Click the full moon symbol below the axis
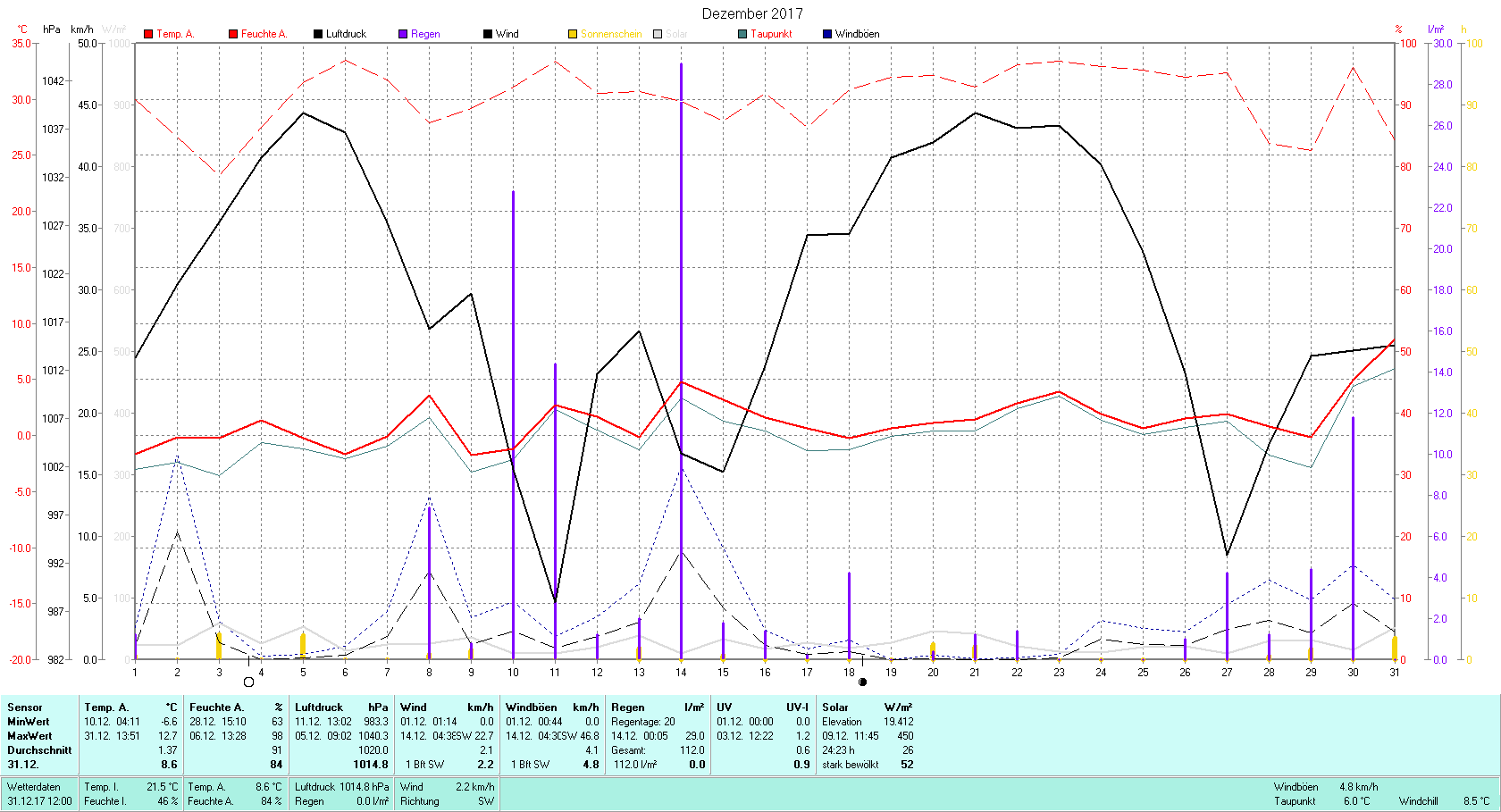 (x=248, y=682)
